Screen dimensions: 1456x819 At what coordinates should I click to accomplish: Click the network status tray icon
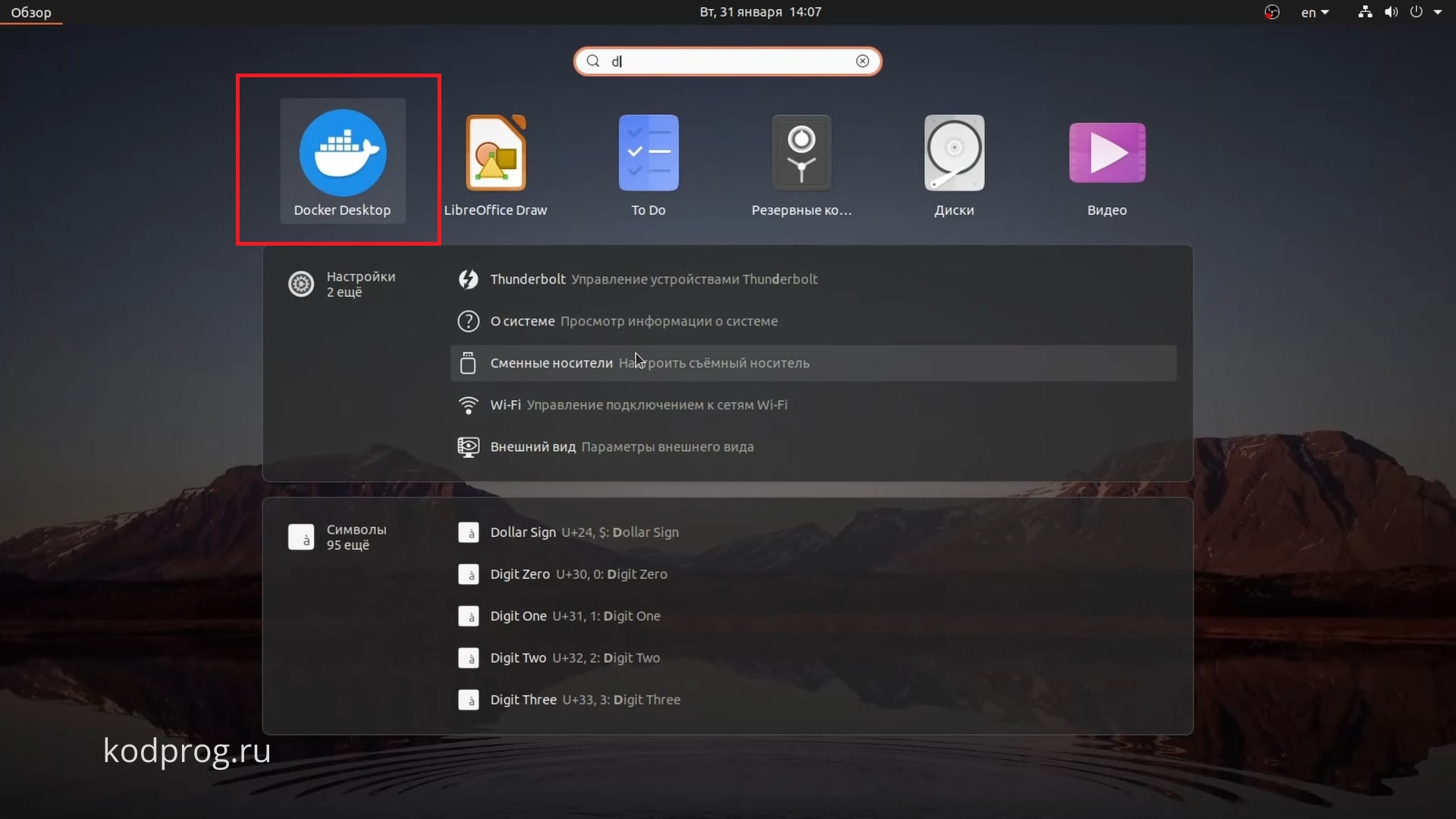pos(1365,12)
